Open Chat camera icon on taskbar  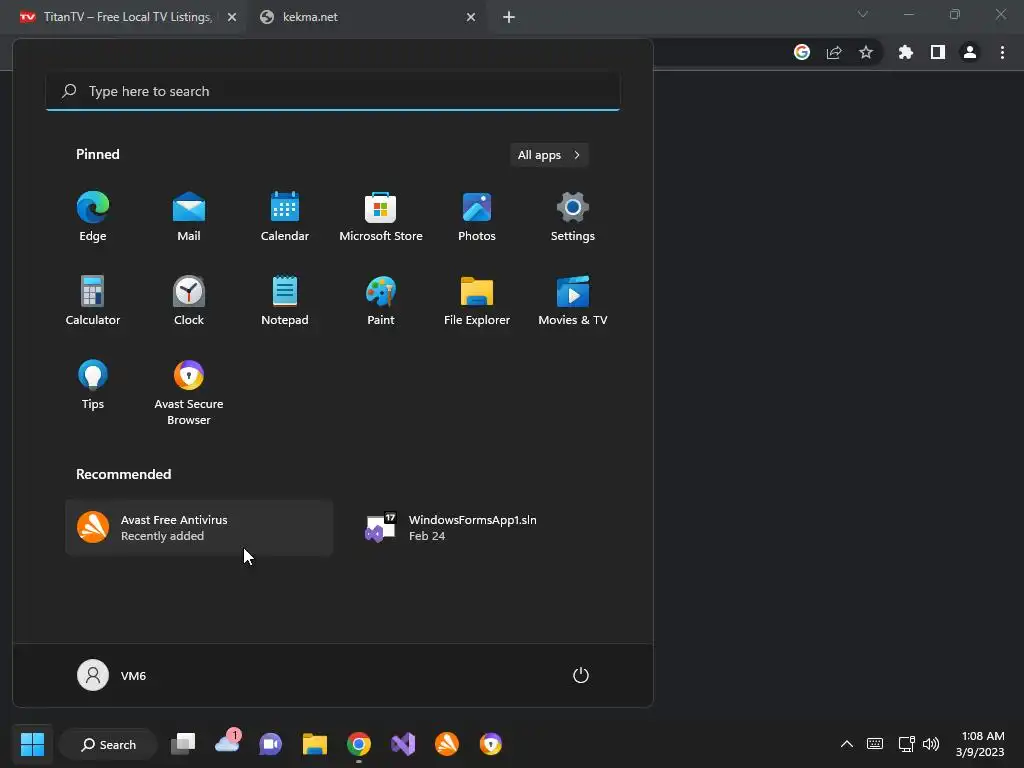point(270,744)
